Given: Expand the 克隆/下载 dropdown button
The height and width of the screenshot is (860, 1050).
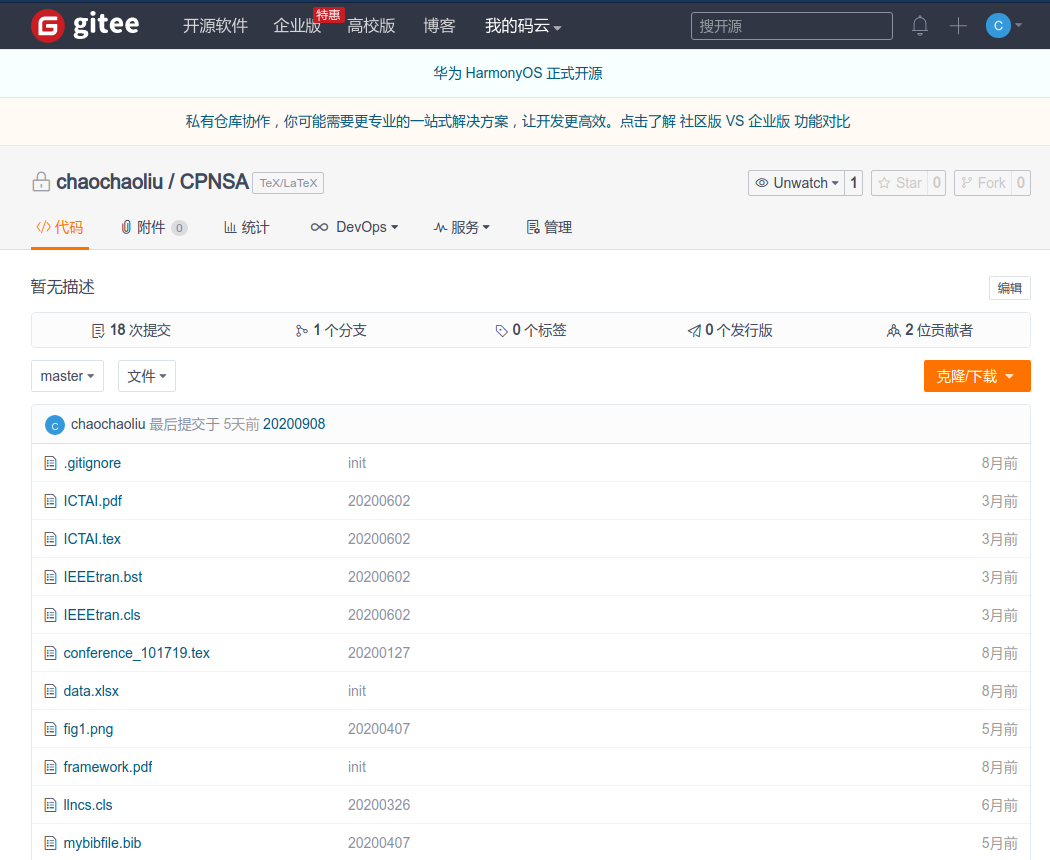Looking at the screenshot, I should click(976, 376).
